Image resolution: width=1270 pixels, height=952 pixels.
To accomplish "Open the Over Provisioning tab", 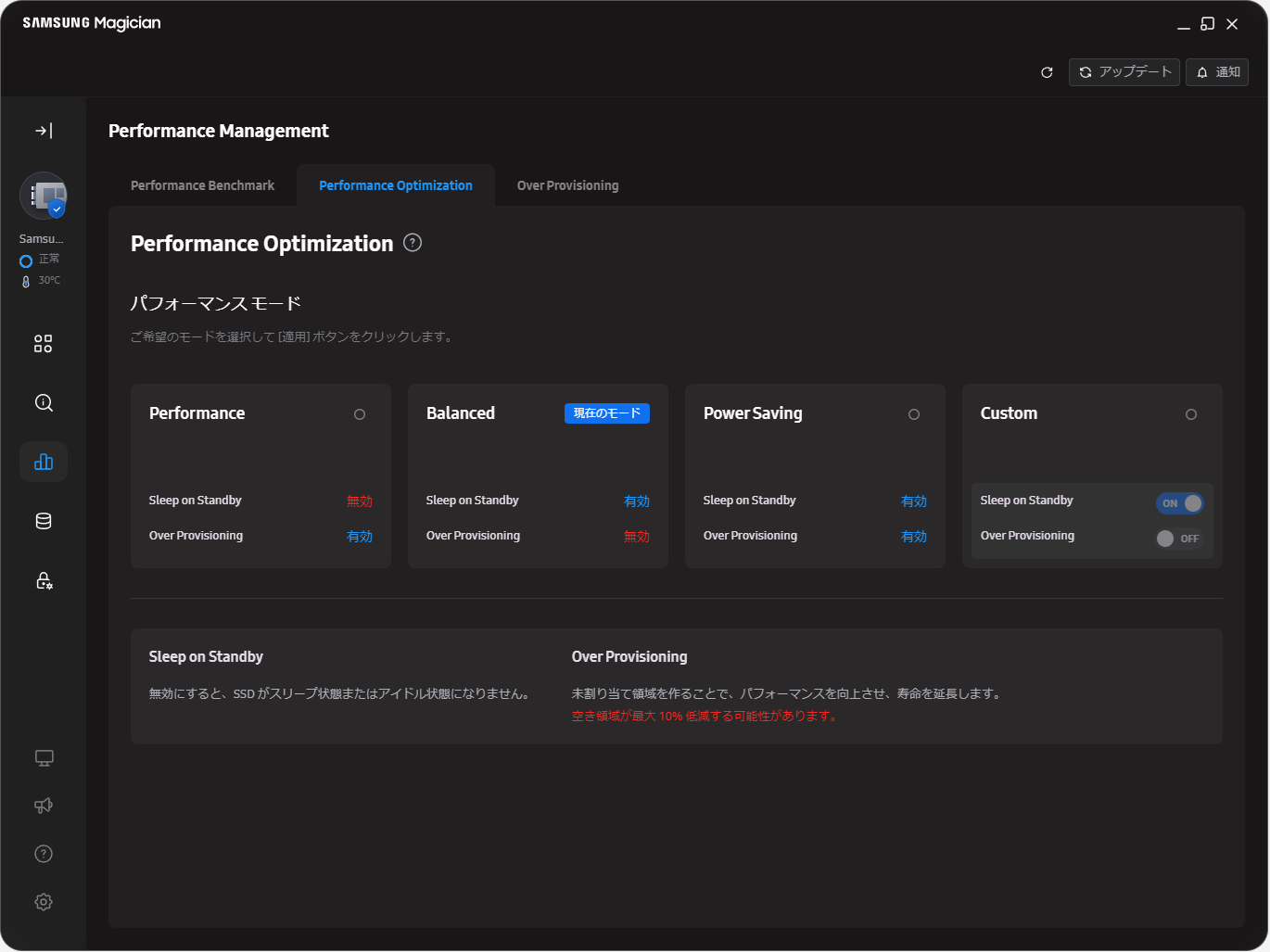I will point(567,184).
